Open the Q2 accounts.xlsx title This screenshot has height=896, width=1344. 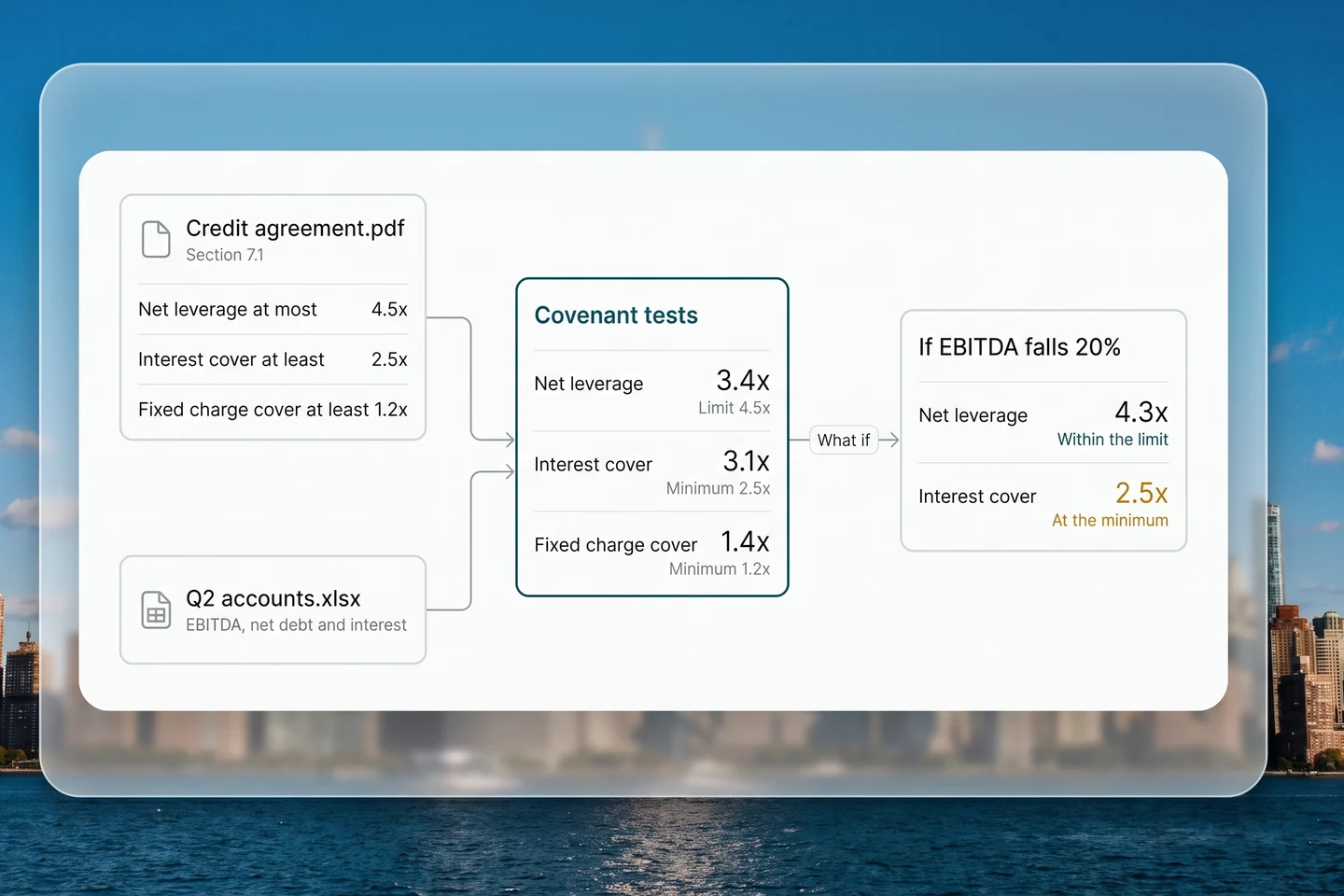point(273,598)
